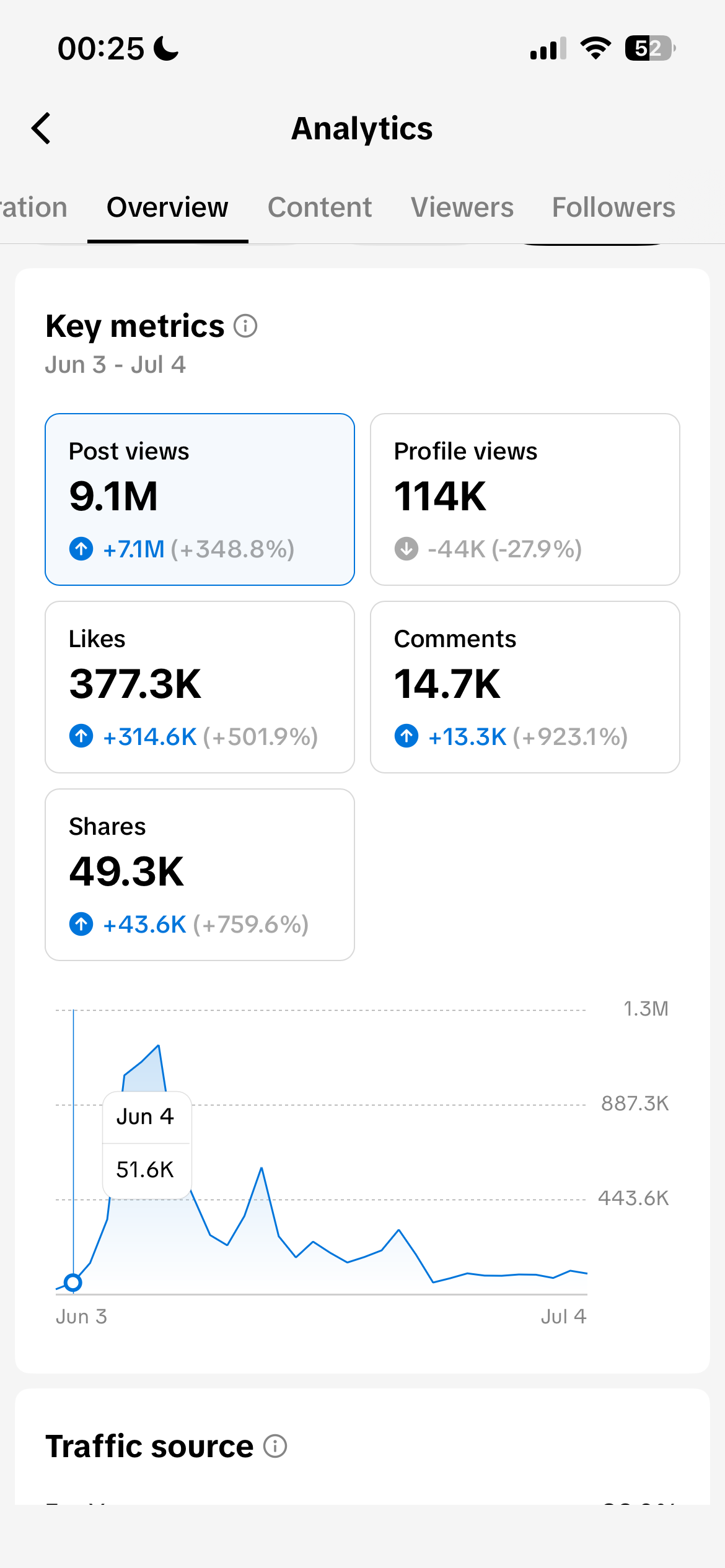
Task: Tap the Analytics page title
Action: (362, 129)
